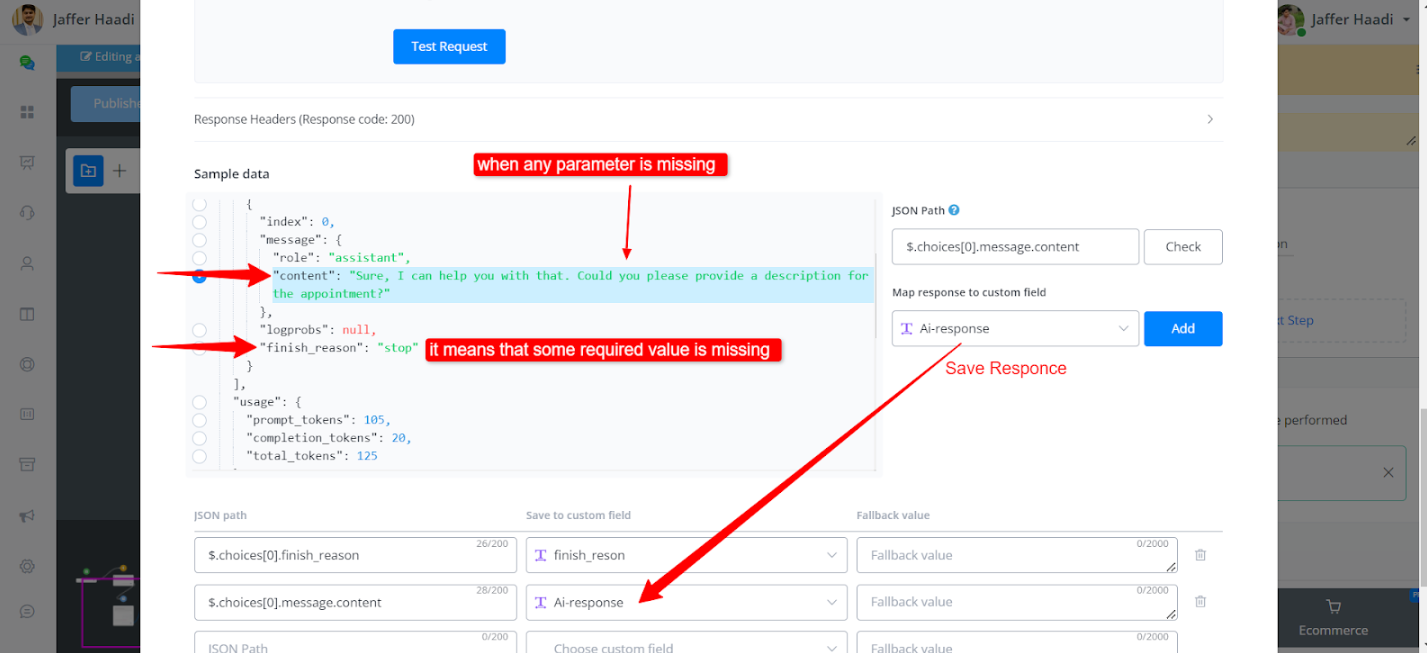Open the finish_reson custom field dropdown

(x=685, y=555)
